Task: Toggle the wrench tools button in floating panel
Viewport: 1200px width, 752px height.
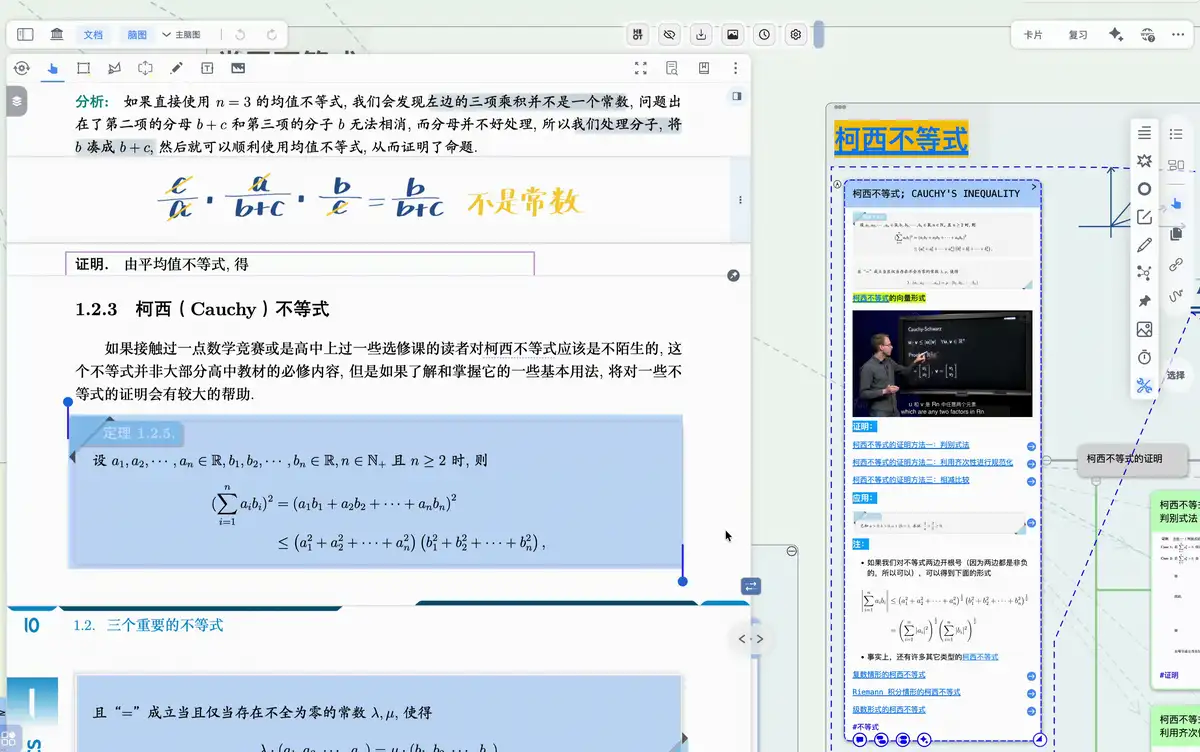Action: click(1145, 385)
